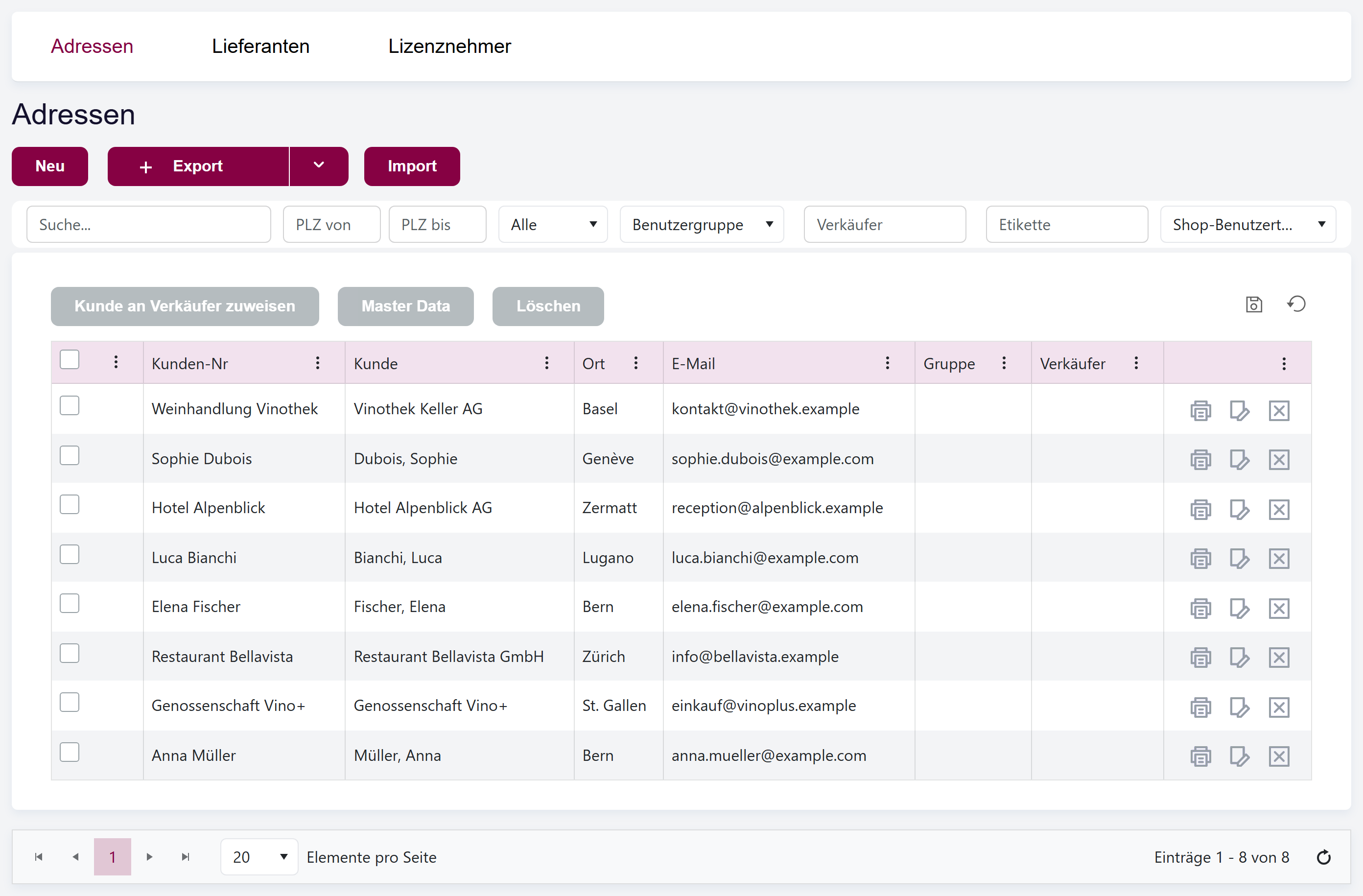Delete Fischer, Elena via X icon

coord(1279,609)
